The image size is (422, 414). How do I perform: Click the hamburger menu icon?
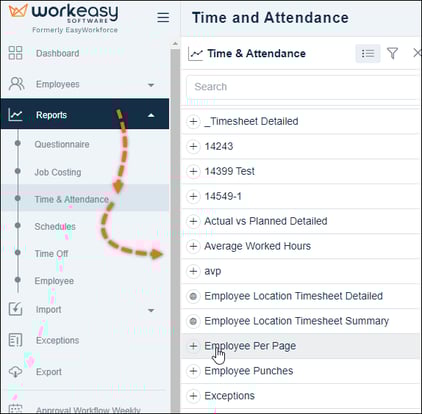coord(163,17)
